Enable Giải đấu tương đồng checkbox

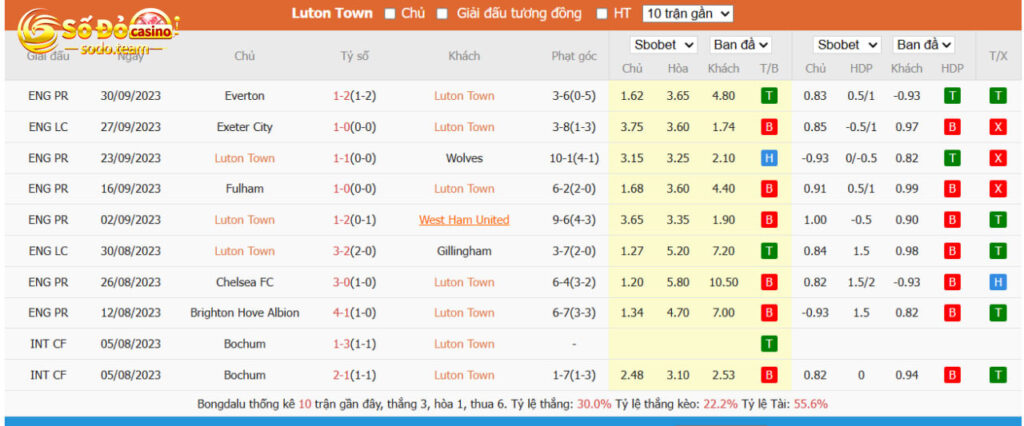click(442, 14)
